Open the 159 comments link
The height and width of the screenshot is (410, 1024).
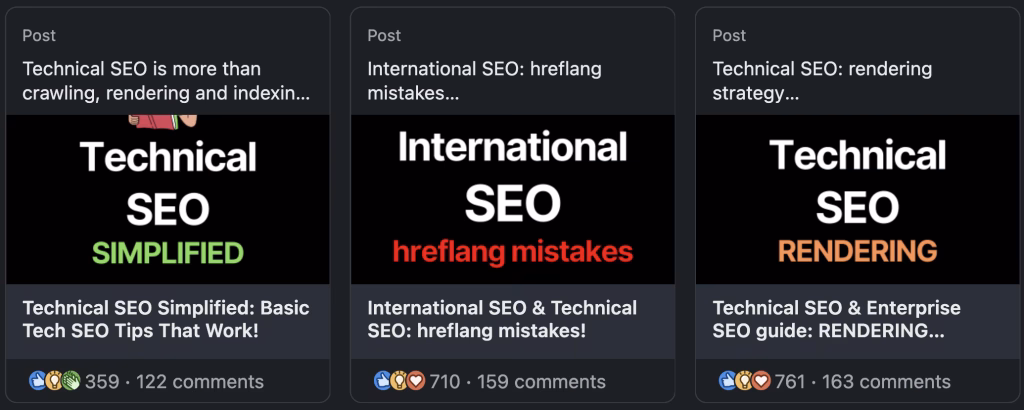click(x=541, y=381)
